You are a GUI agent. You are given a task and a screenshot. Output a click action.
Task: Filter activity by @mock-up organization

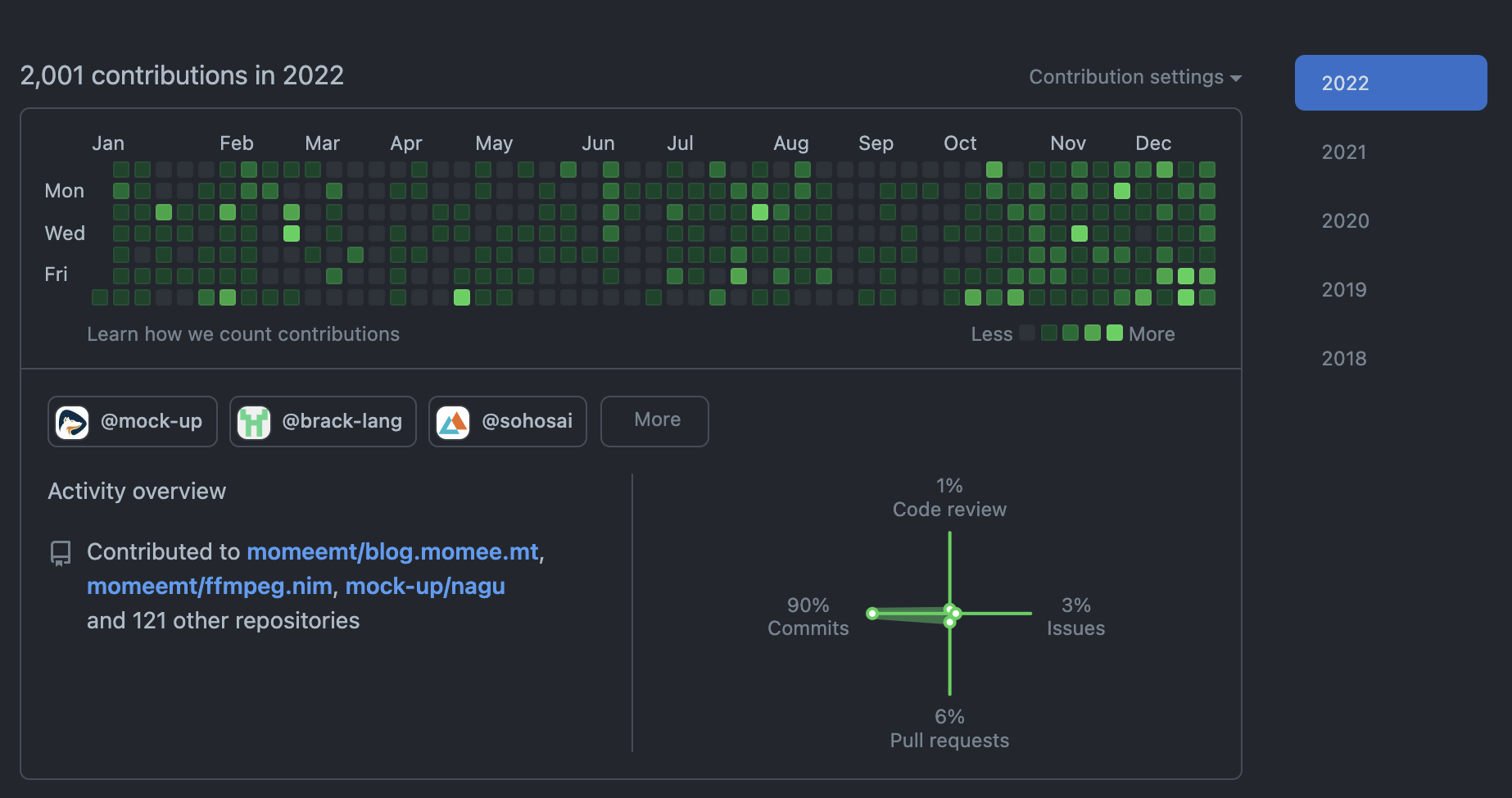133,421
